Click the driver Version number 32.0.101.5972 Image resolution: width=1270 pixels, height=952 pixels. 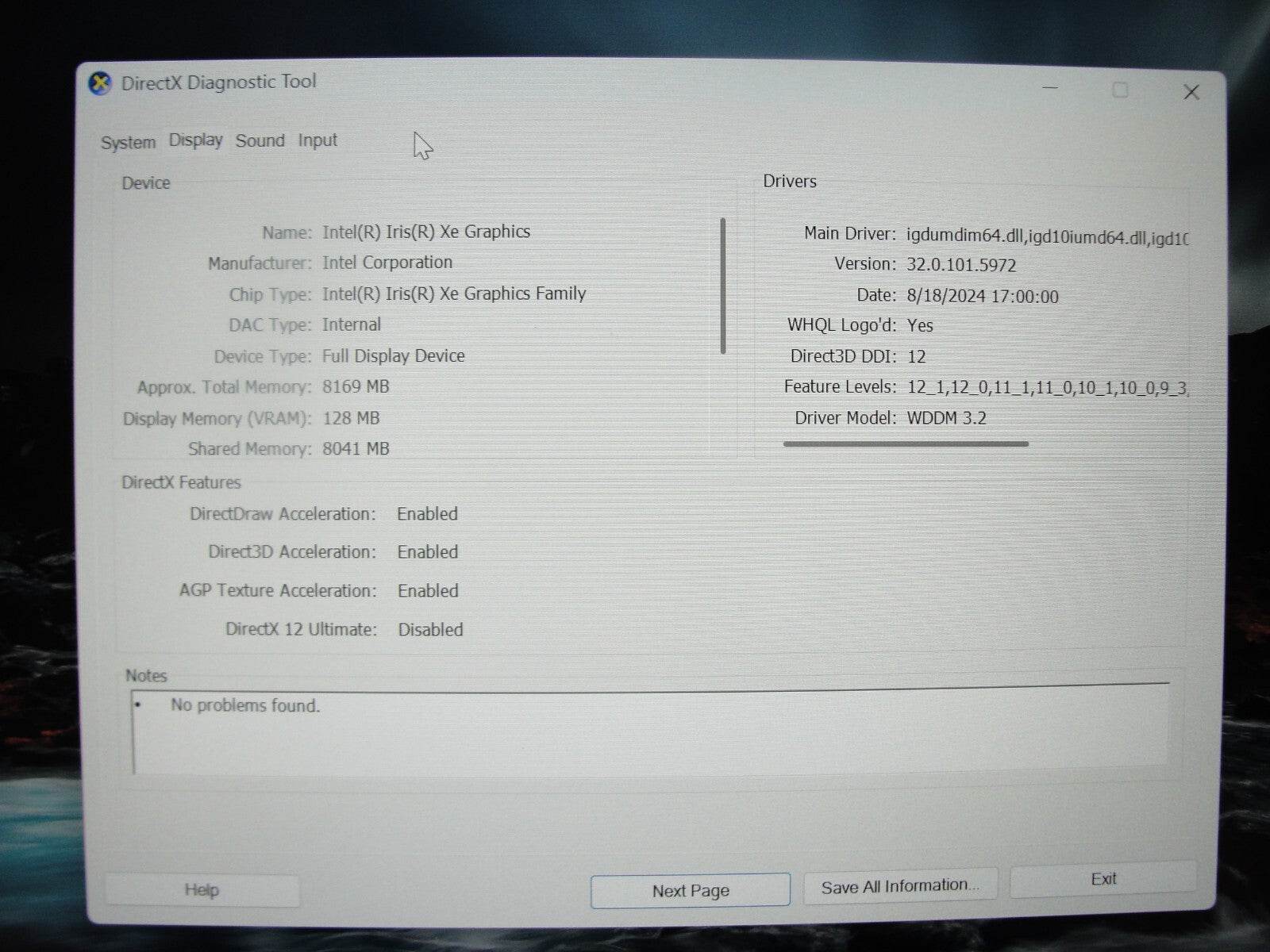963,264
